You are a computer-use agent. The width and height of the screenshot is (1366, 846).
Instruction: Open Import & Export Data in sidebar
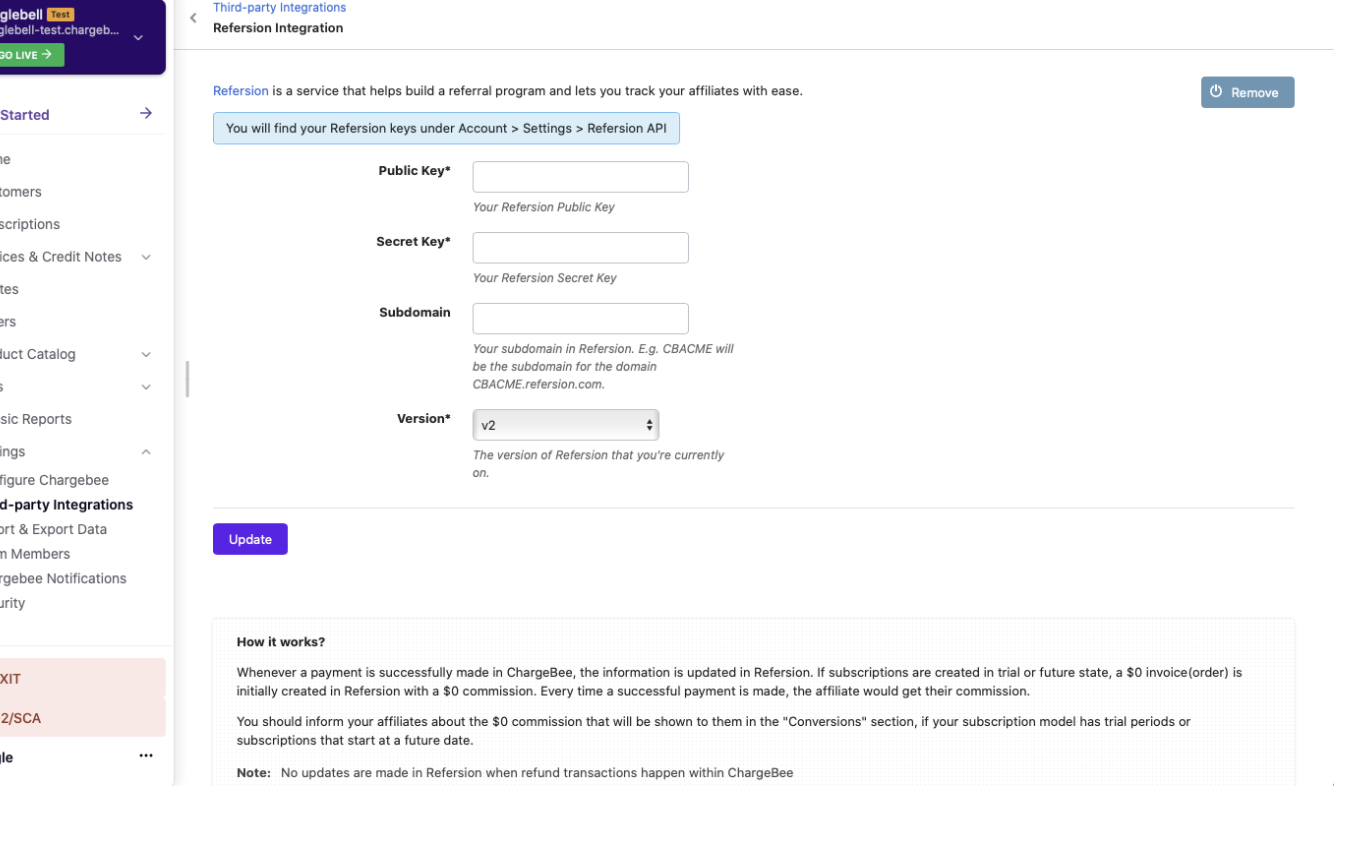54,529
